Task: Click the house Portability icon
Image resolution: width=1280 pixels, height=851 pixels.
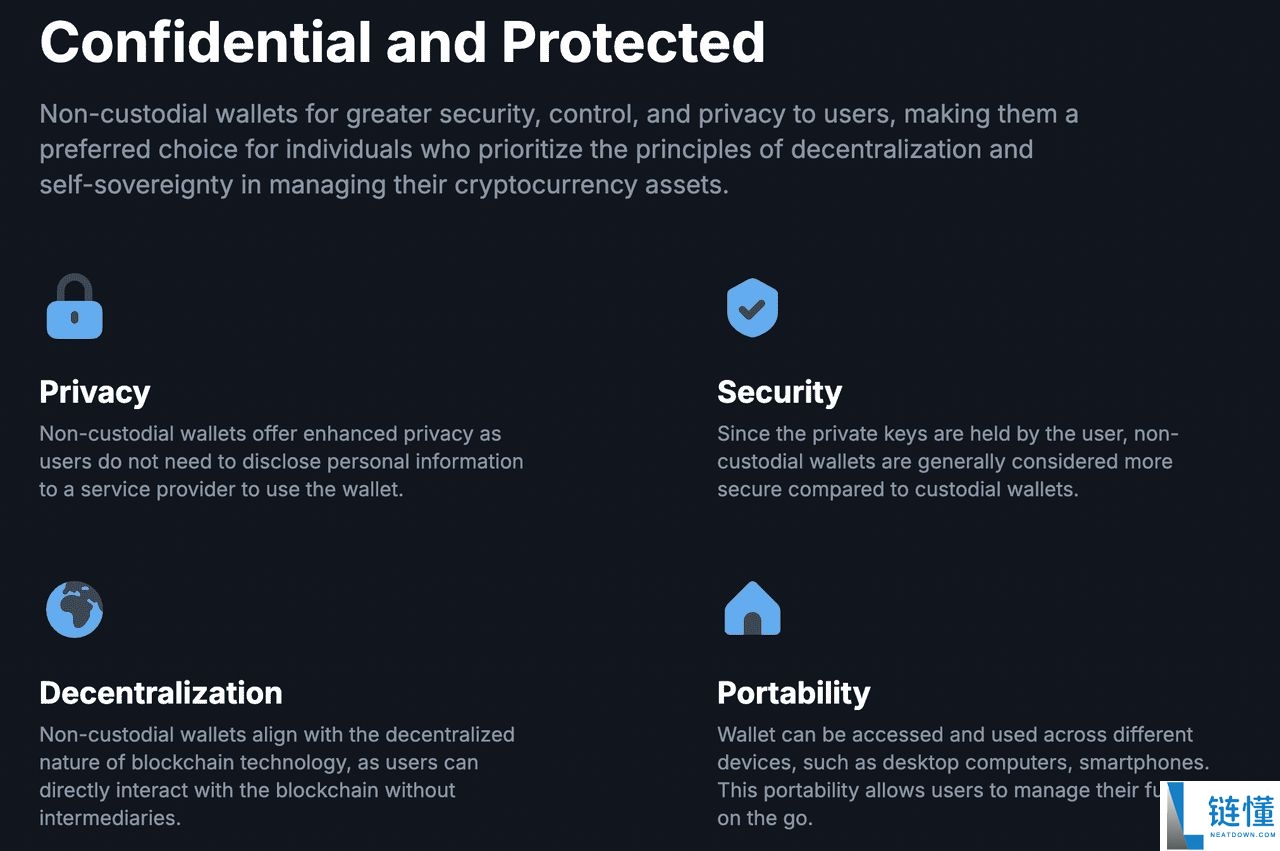Action: coord(752,608)
